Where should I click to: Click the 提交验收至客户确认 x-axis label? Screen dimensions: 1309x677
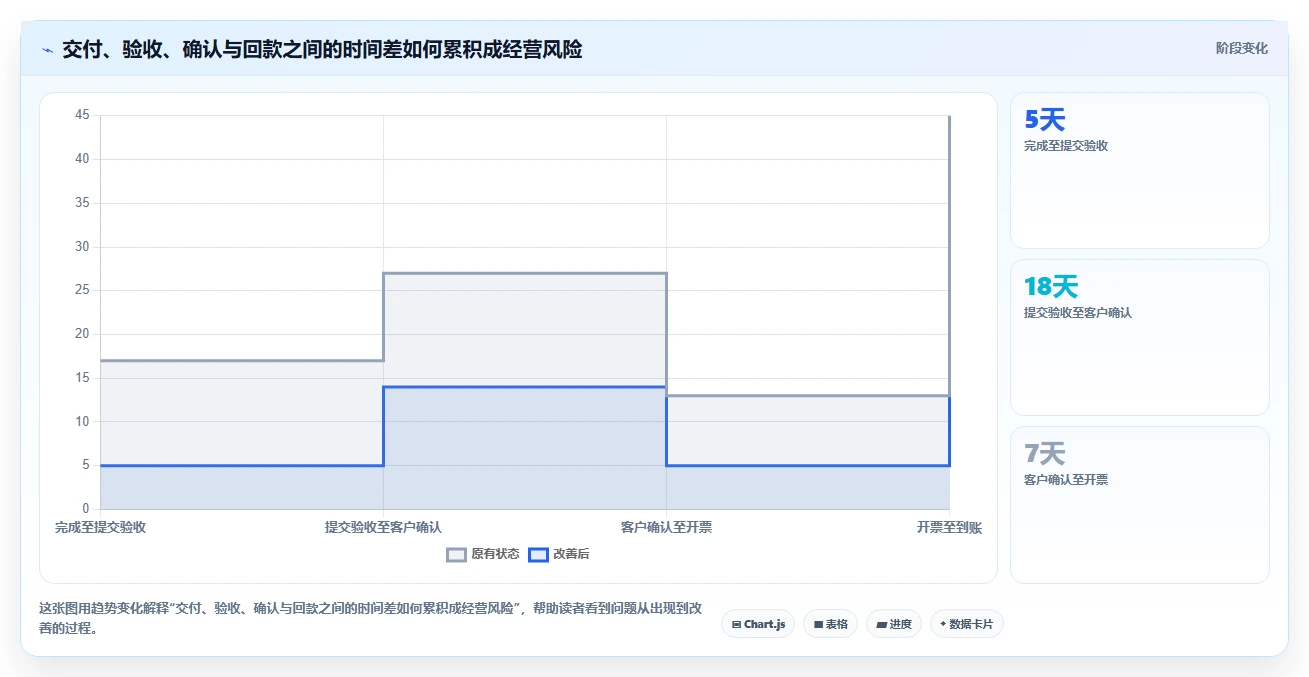[383, 527]
